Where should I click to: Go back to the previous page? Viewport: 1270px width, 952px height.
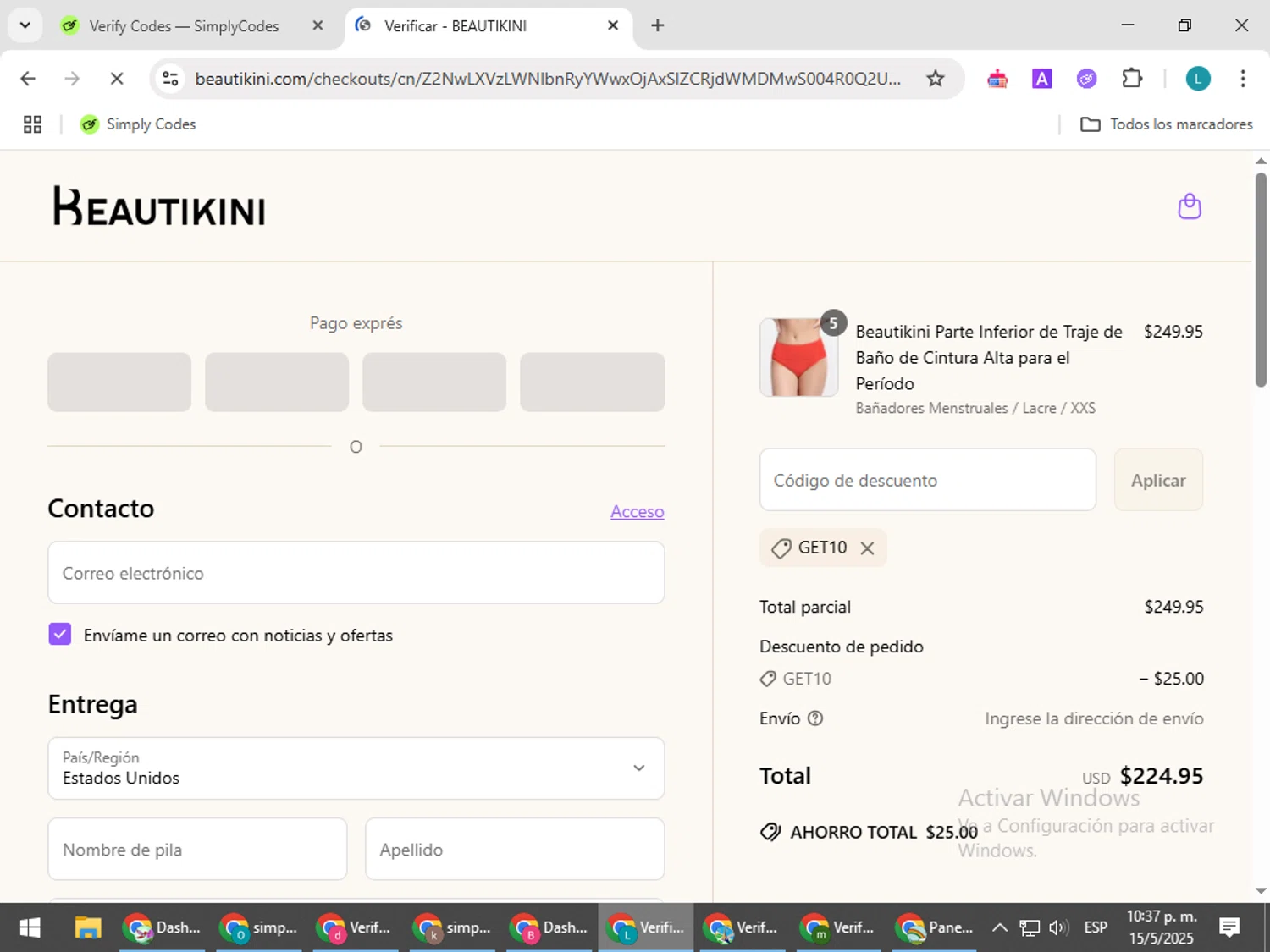28,79
